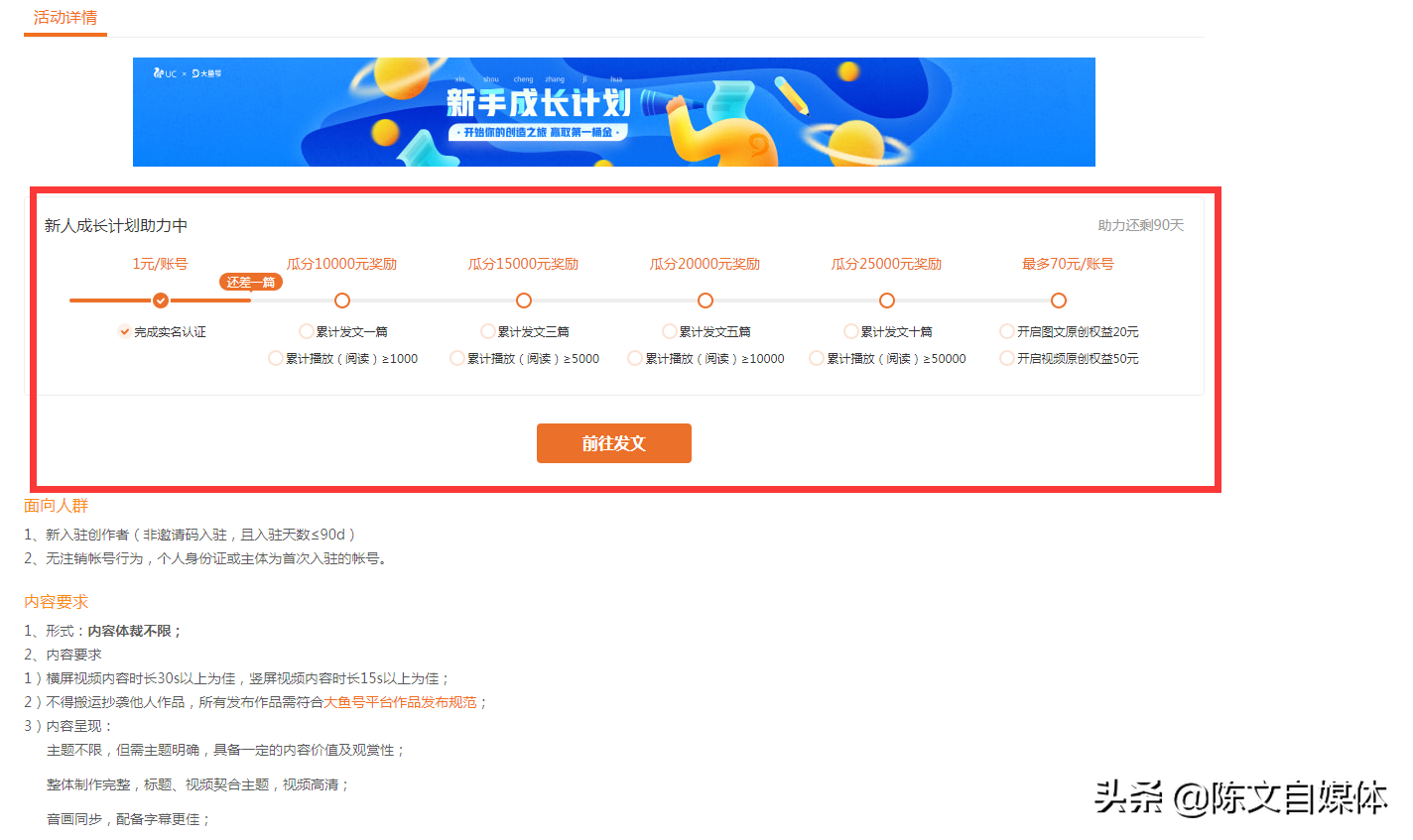Click the 最多70元/账号 milestone circle
This screenshot has width=1413, height=840.
1059,300
